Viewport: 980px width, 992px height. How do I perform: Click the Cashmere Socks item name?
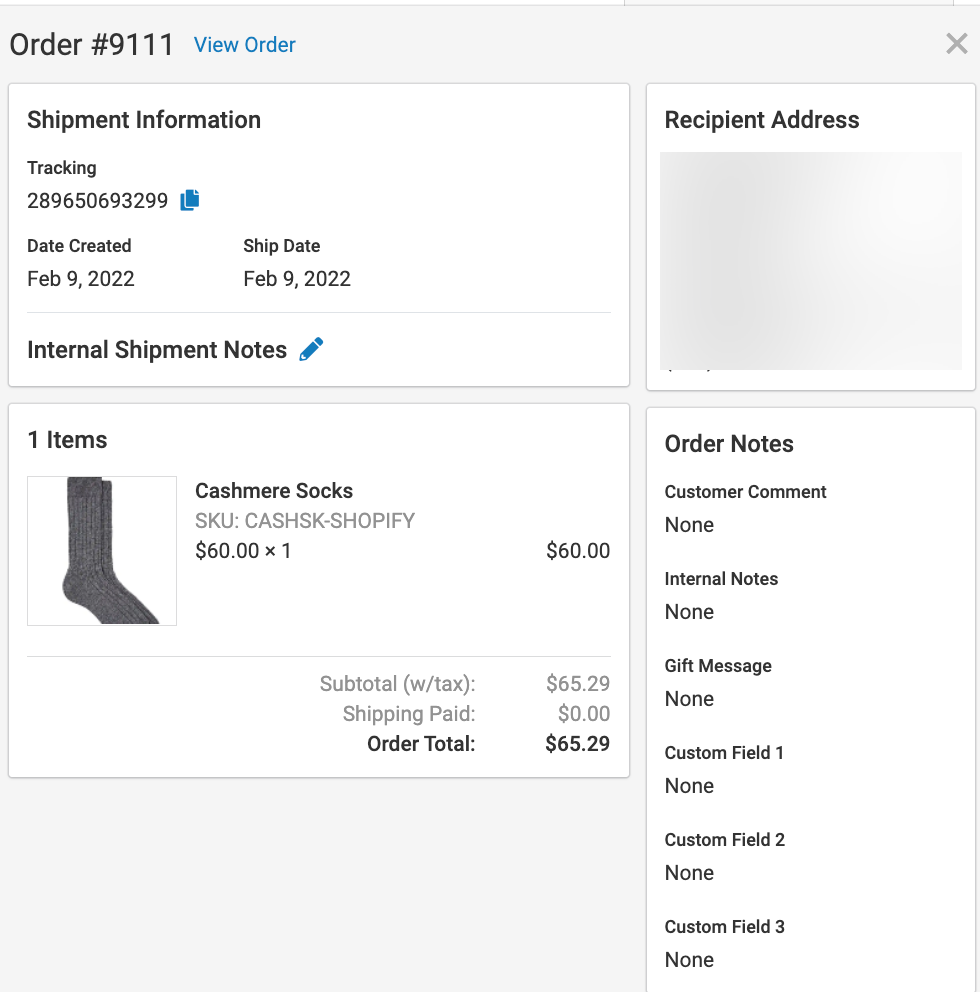click(x=273, y=491)
